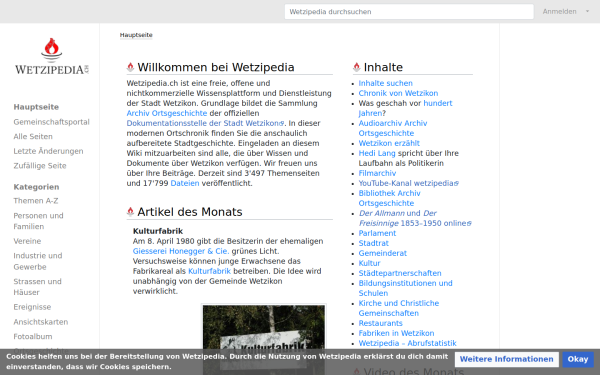Open Themen A-Z category
The height and width of the screenshot is (375, 600).
36,201
